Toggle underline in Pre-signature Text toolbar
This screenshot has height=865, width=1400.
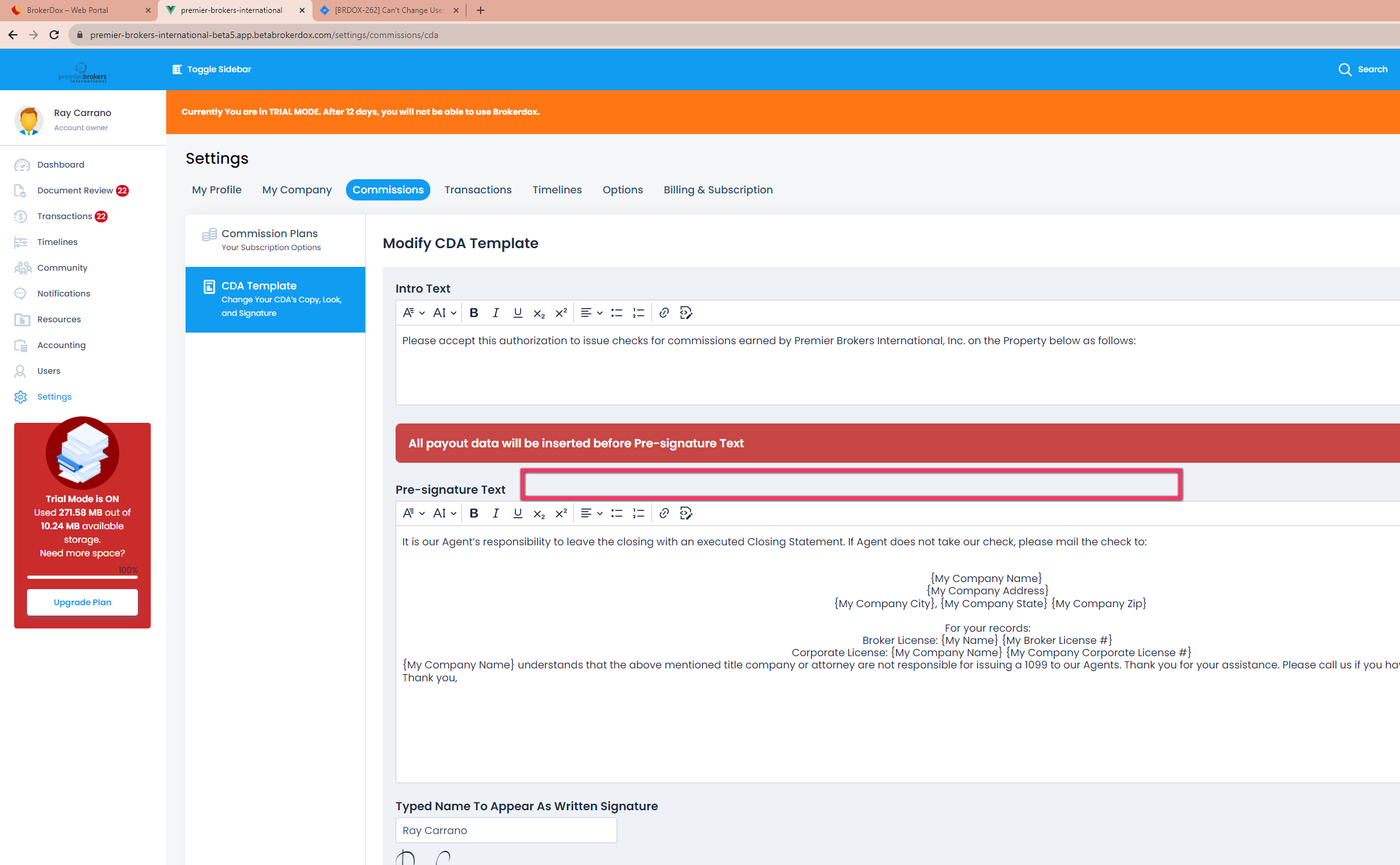[x=517, y=513]
